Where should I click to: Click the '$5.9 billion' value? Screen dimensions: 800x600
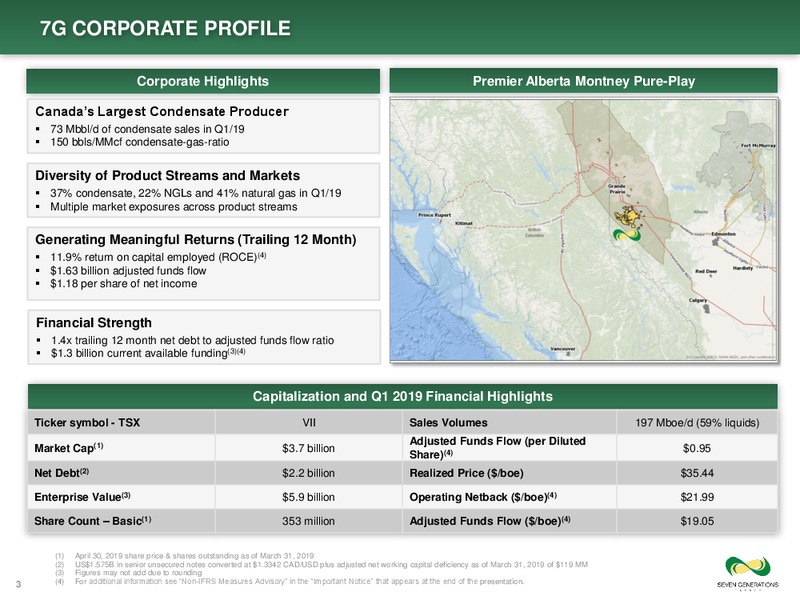click(308, 497)
